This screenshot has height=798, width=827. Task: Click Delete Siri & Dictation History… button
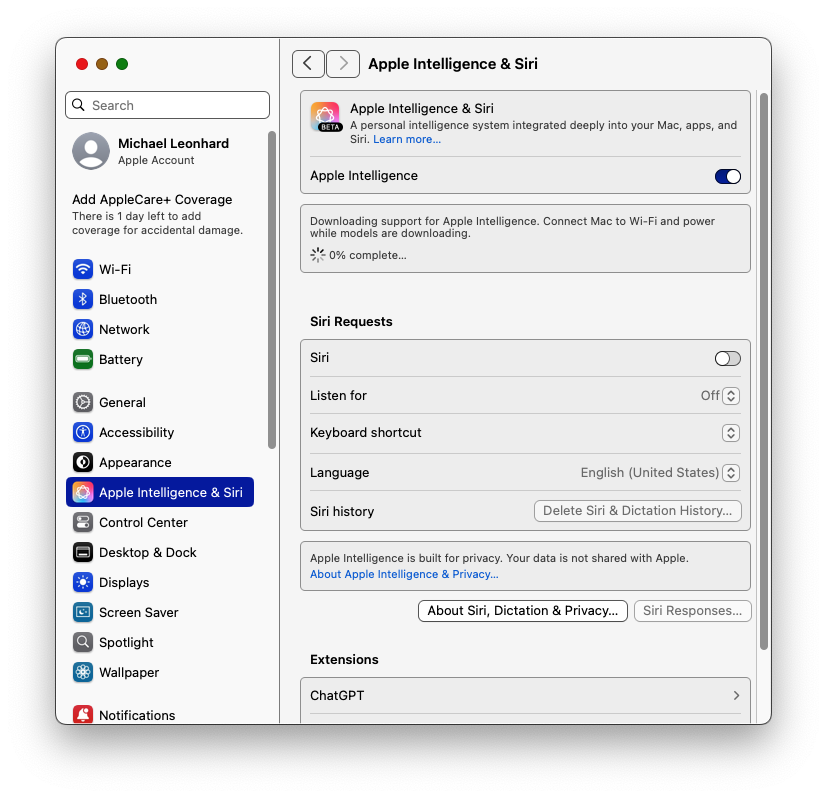638,511
